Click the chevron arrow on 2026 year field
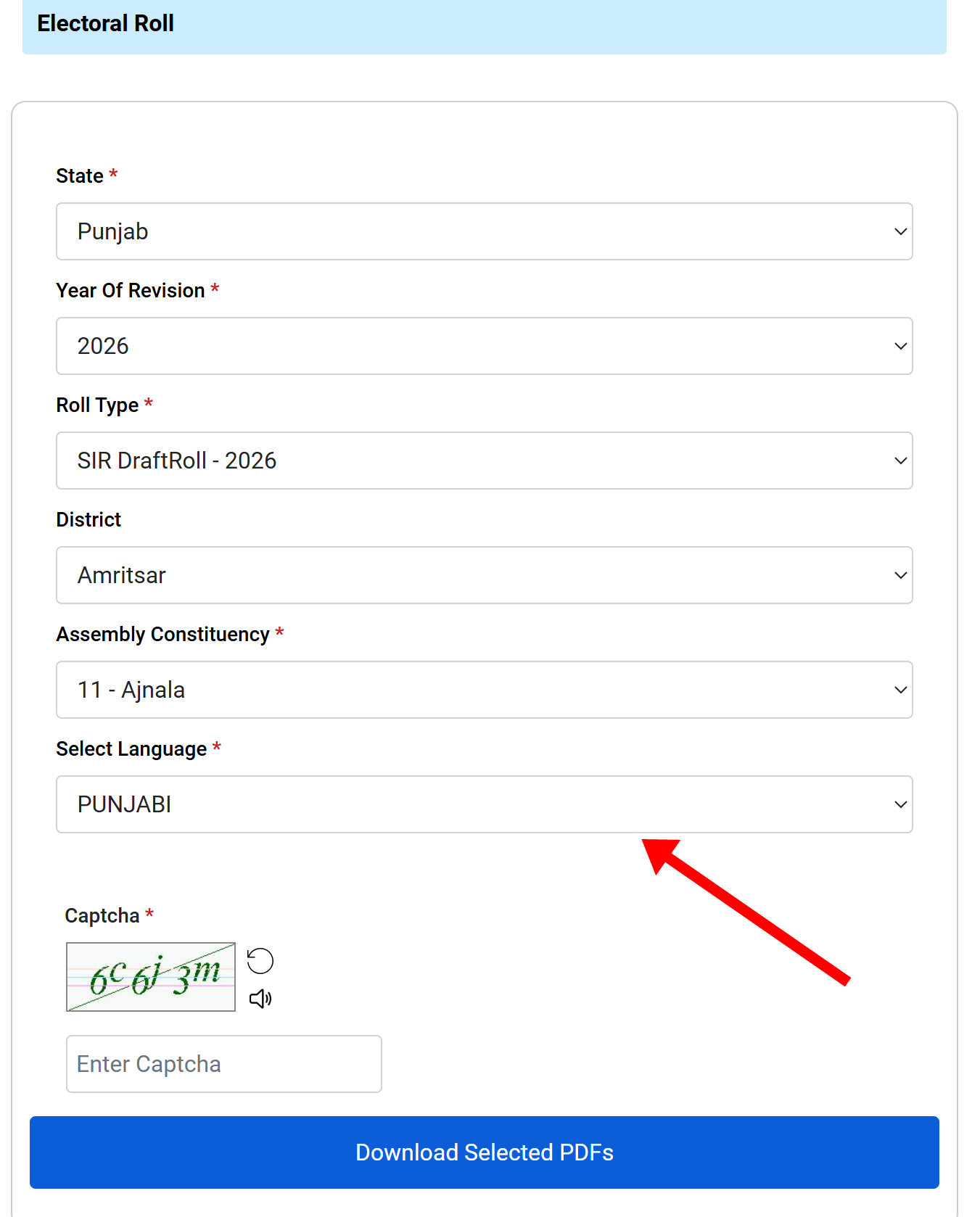The width and height of the screenshot is (980, 1217). pos(900,347)
